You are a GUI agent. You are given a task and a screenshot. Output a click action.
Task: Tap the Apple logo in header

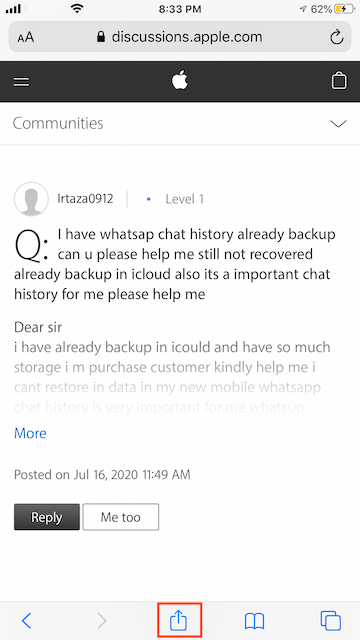[x=180, y=80]
